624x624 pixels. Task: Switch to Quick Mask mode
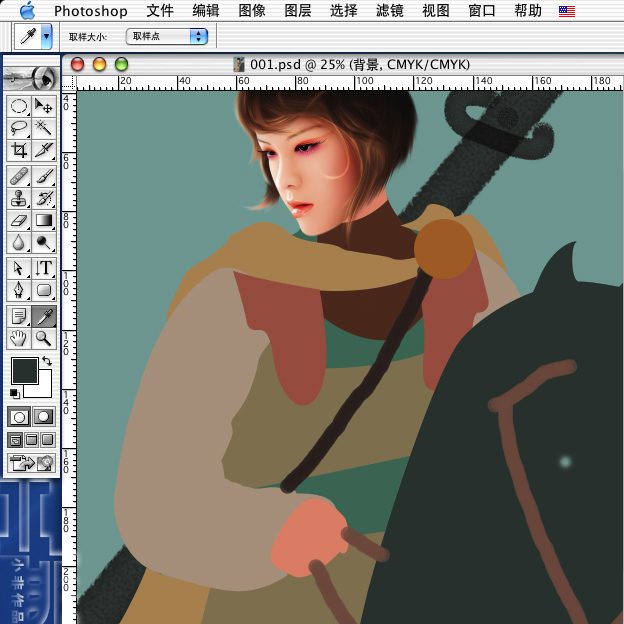pyautogui.click(x=43, y=417)
